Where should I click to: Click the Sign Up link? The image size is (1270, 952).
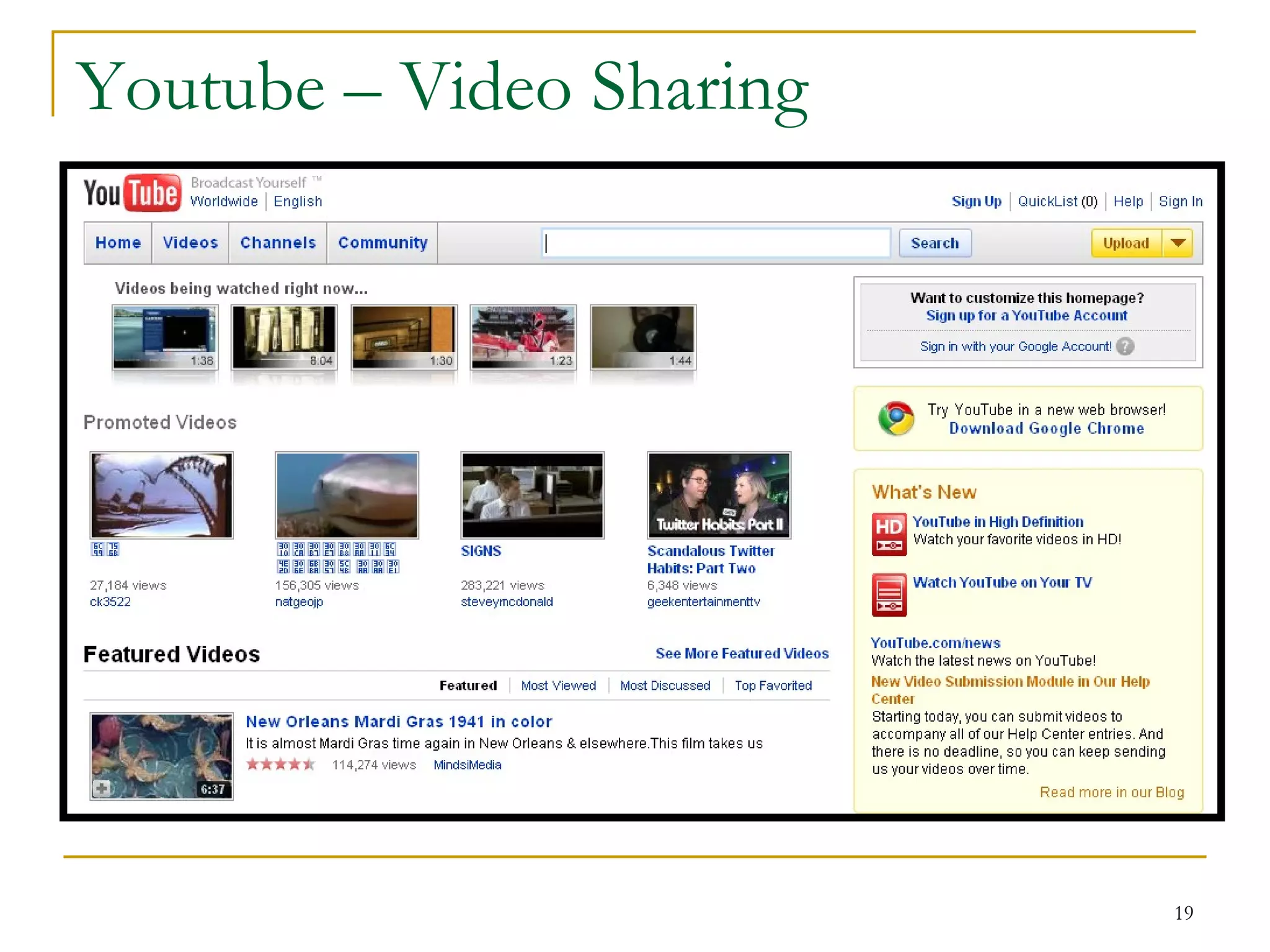pos(976,201)
